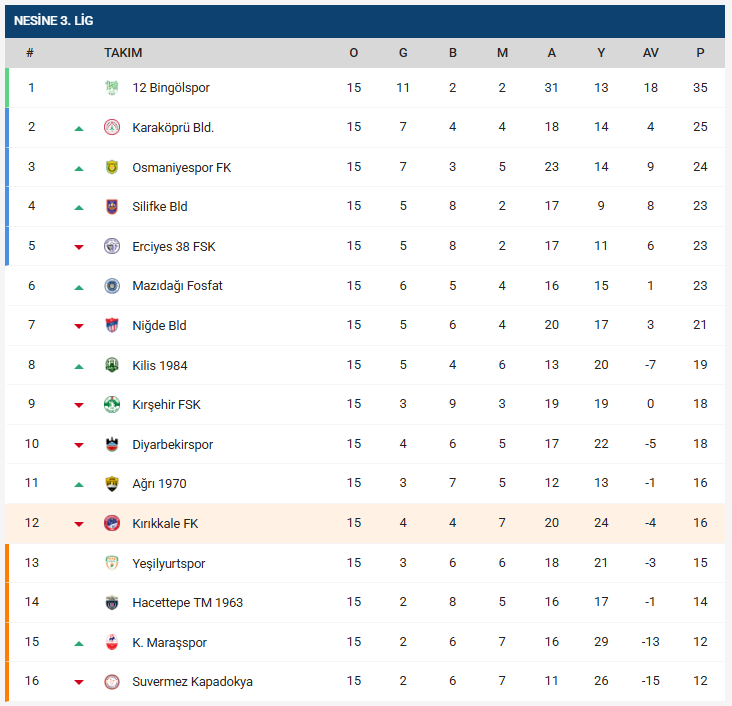This screenshot has height=706, width=732.
Task: Click the Kırşehir FSK team logo
Action: tap(112, 405)
